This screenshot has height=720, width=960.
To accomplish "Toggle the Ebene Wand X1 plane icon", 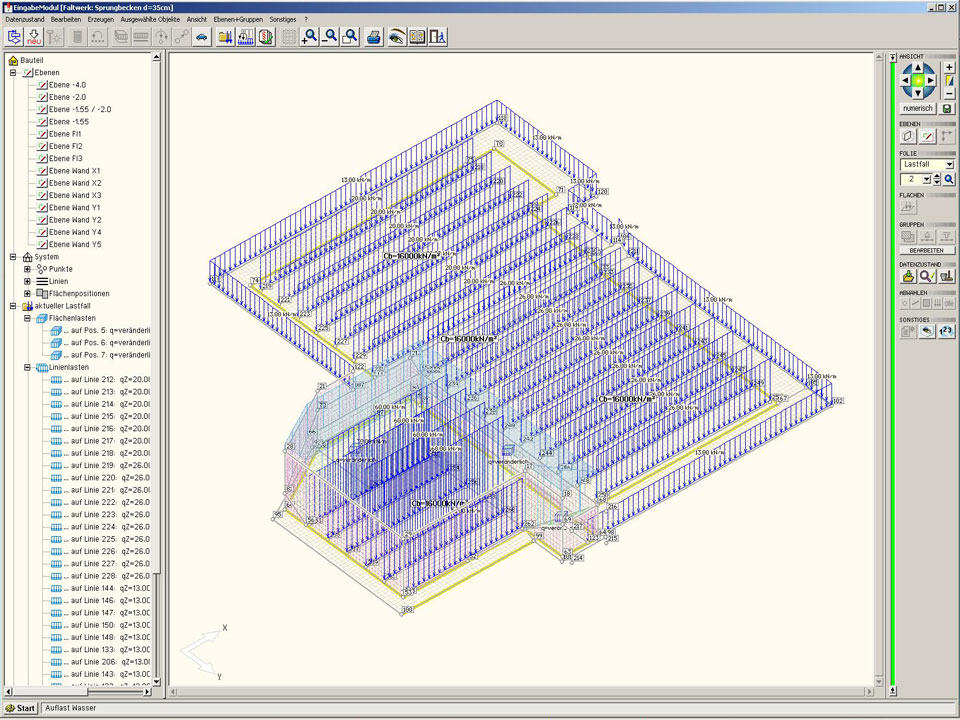I will (42, 171).
